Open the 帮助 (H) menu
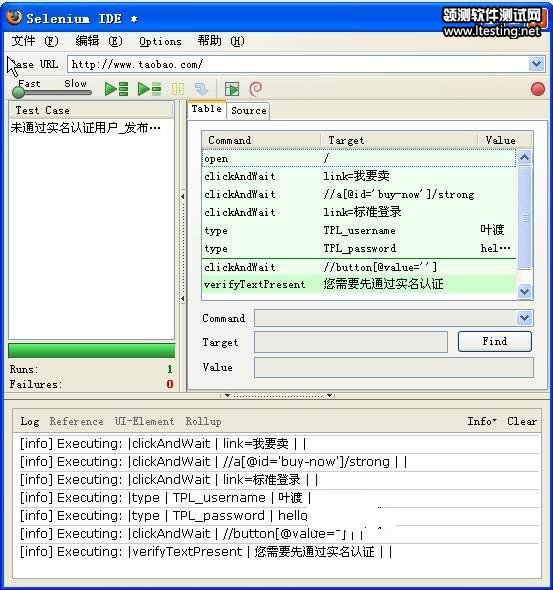This screenshot has width=553, height=590. (221, 41)
